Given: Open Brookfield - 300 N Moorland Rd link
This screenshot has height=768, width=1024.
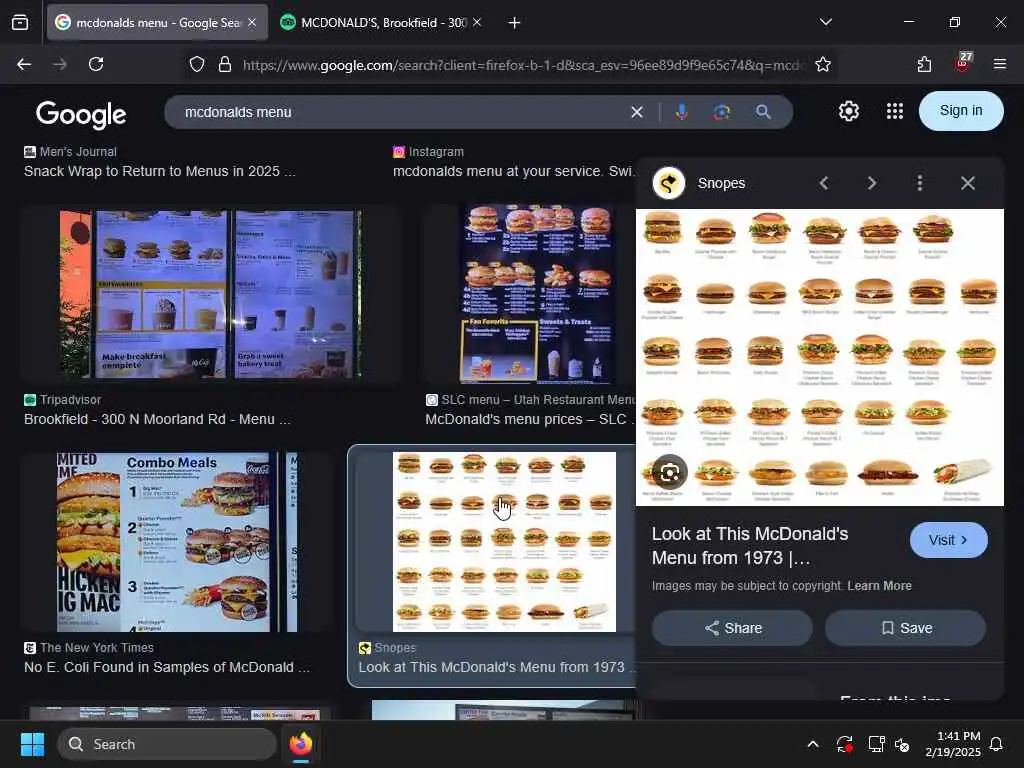Looking at the screenshot, I should 157,419.
